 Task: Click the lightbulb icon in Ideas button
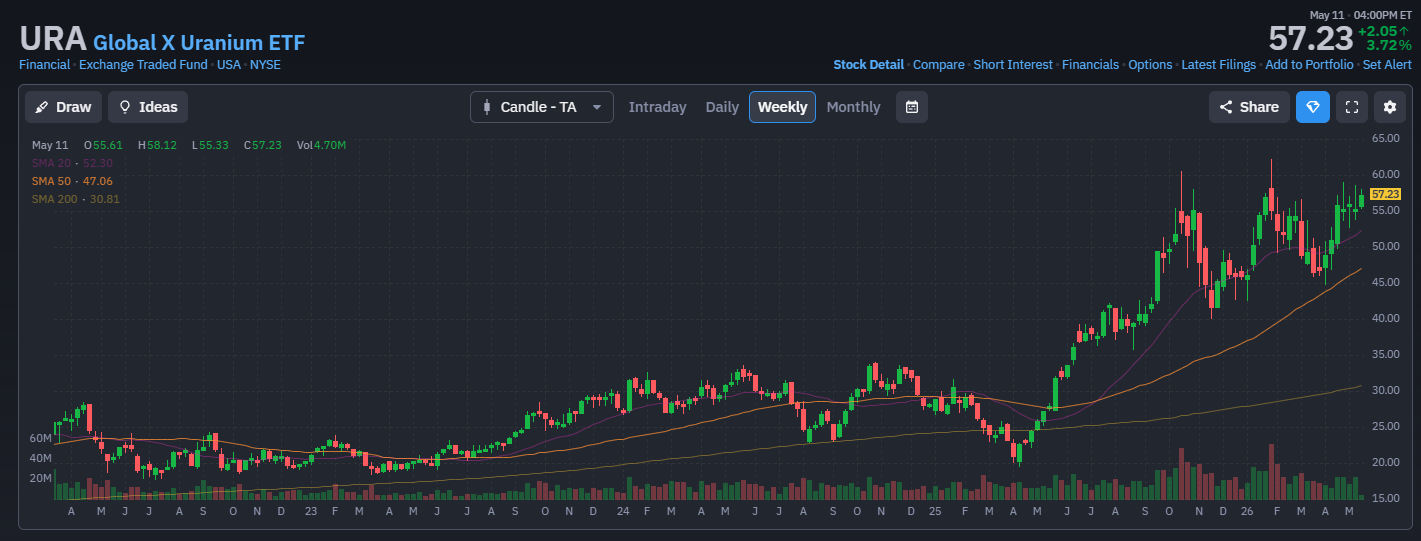125,107
